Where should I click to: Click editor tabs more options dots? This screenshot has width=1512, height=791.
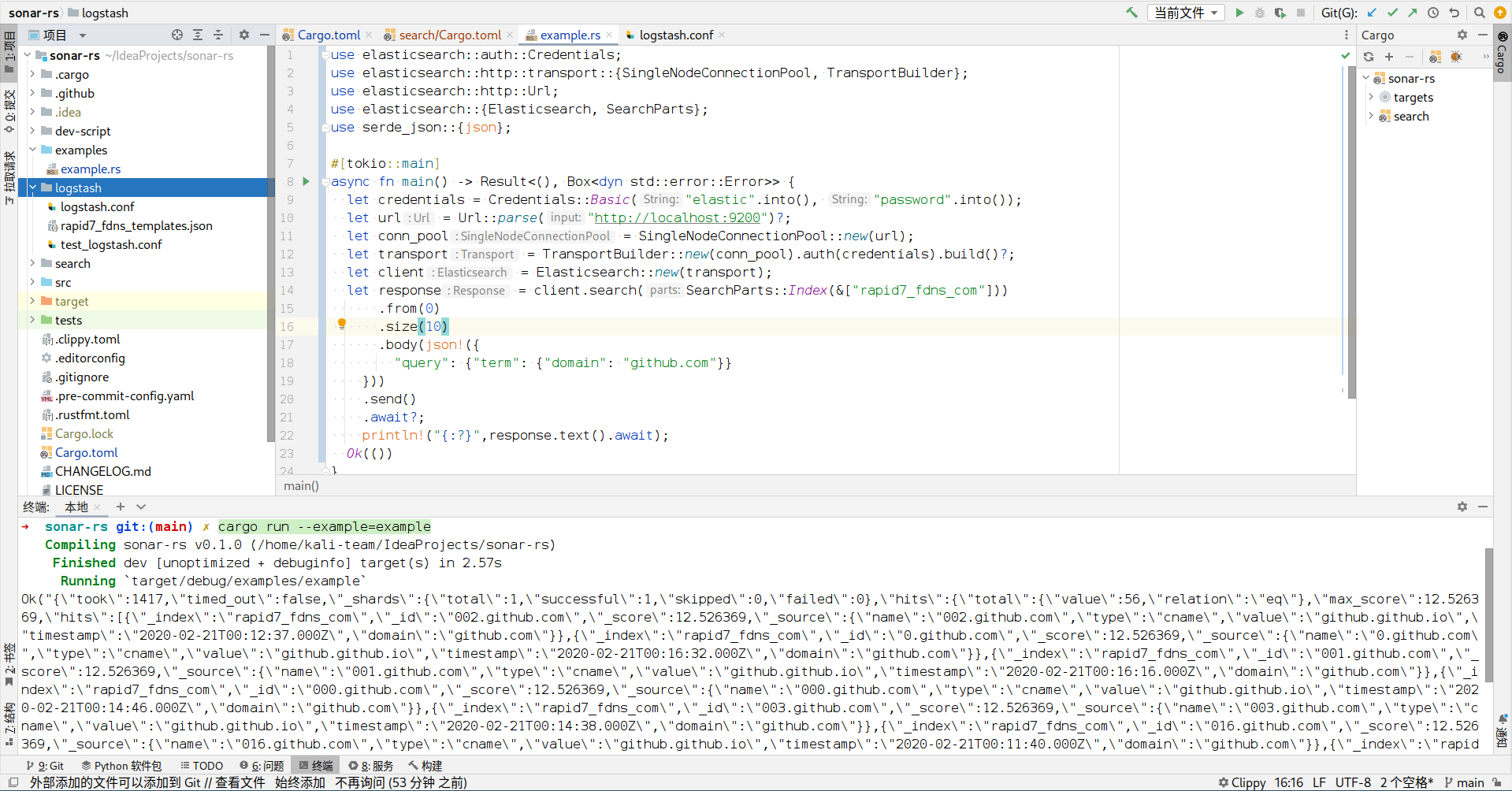point(1346,35)
